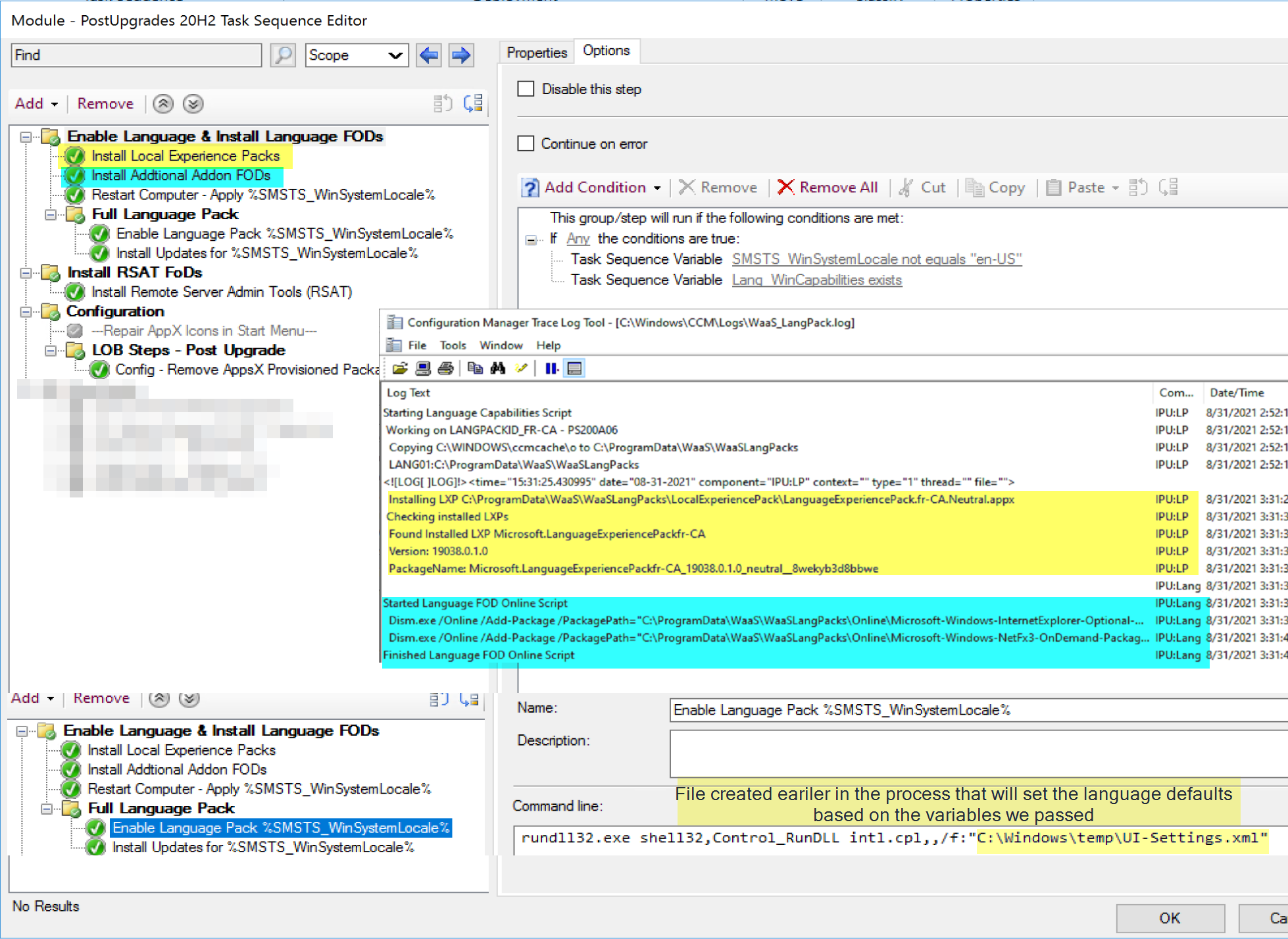The height and width of the screenshot is (939, 1288).
Task: Click the Find binoculars icon in Trace Log Tool
Action: click(498, 368)
